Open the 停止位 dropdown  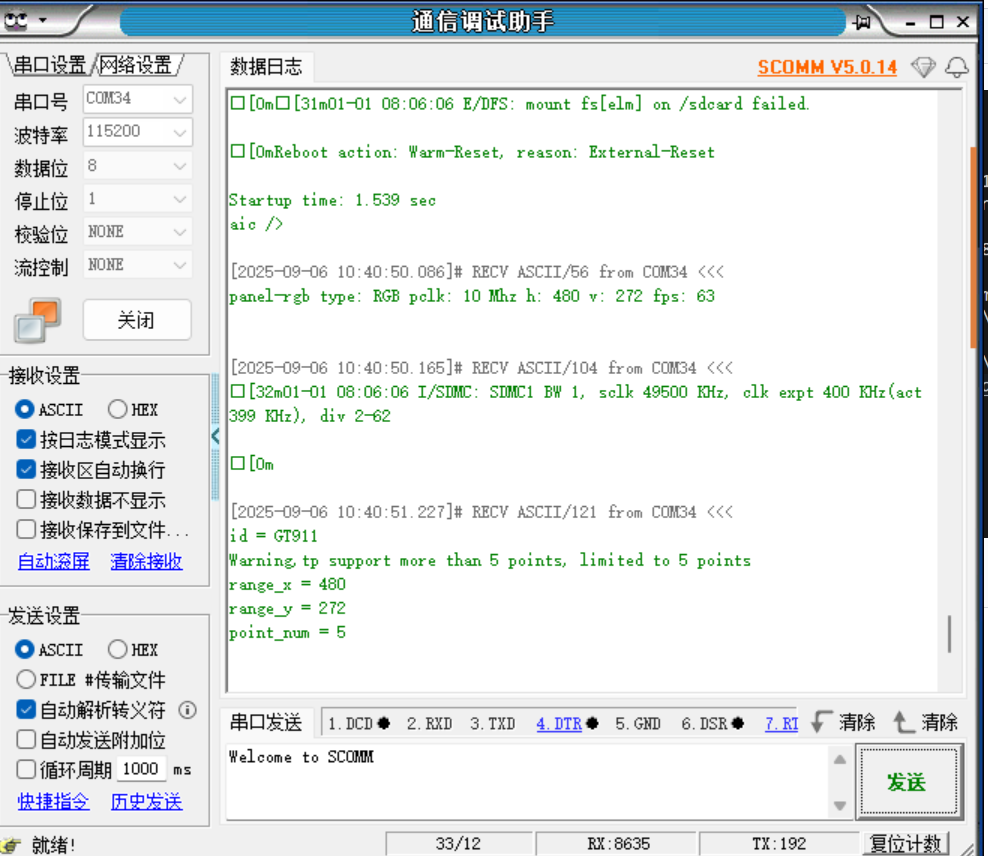click(137, 200)
